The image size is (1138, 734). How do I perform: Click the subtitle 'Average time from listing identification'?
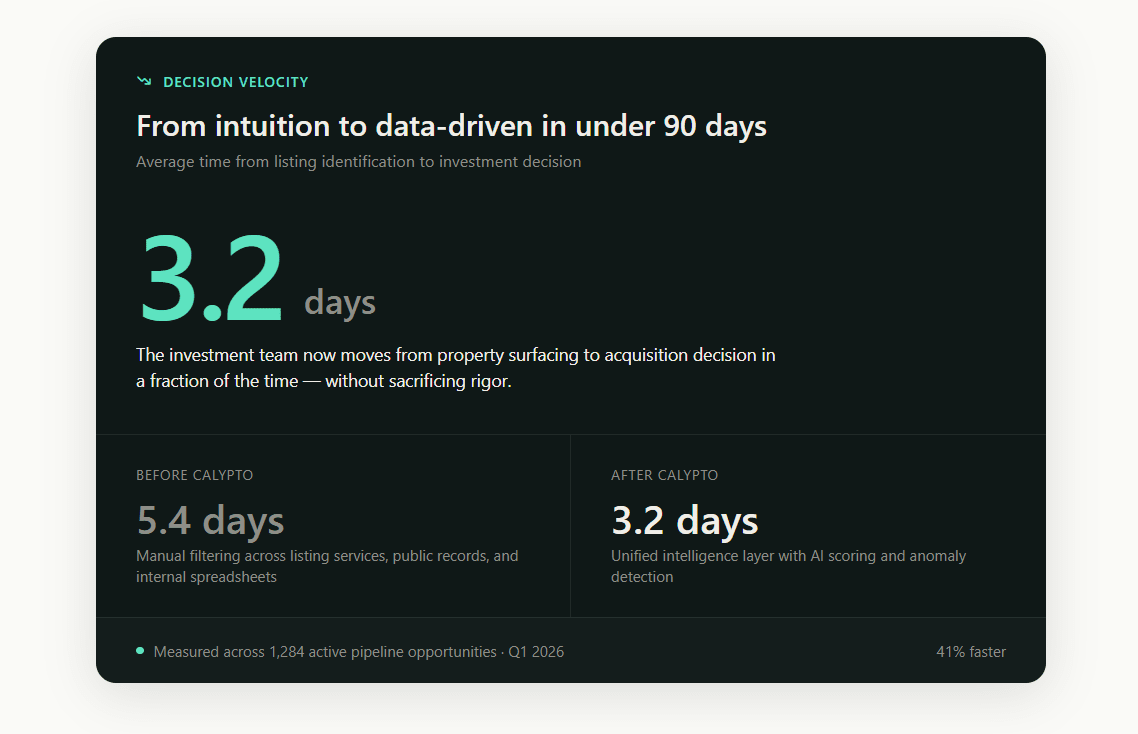tap(359, 162)
